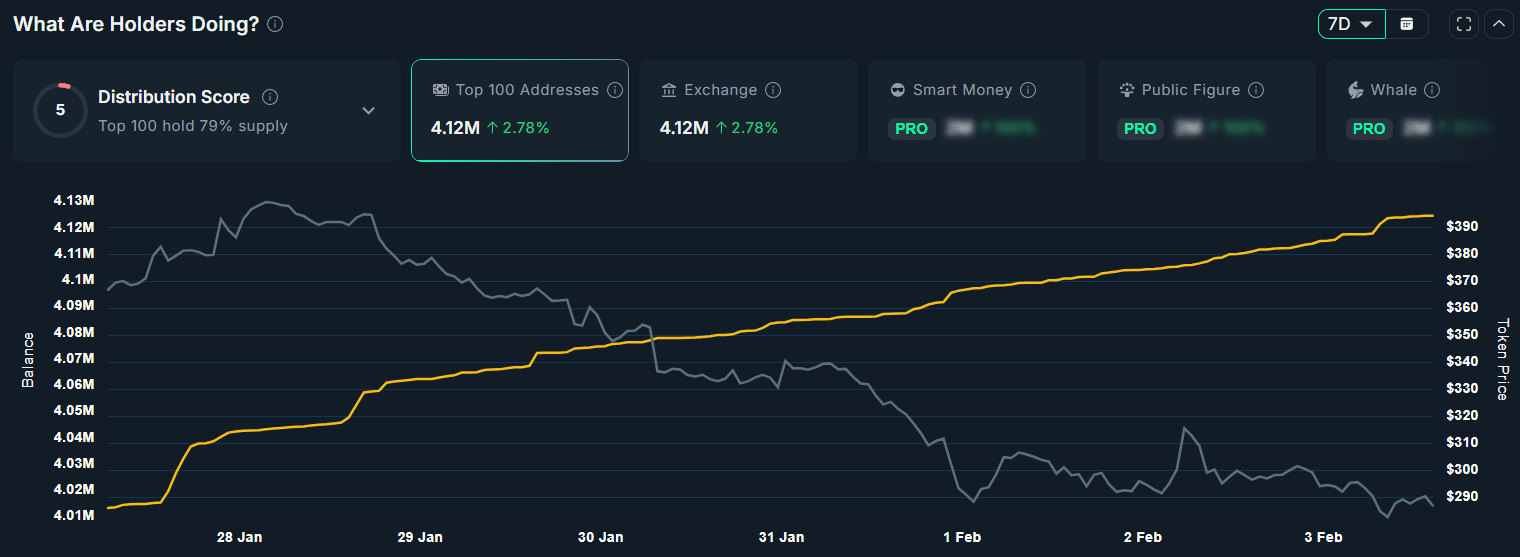This screenshot has height=557, width=1520.
Task: Select the Smart Money card
Action: (976, 110)
